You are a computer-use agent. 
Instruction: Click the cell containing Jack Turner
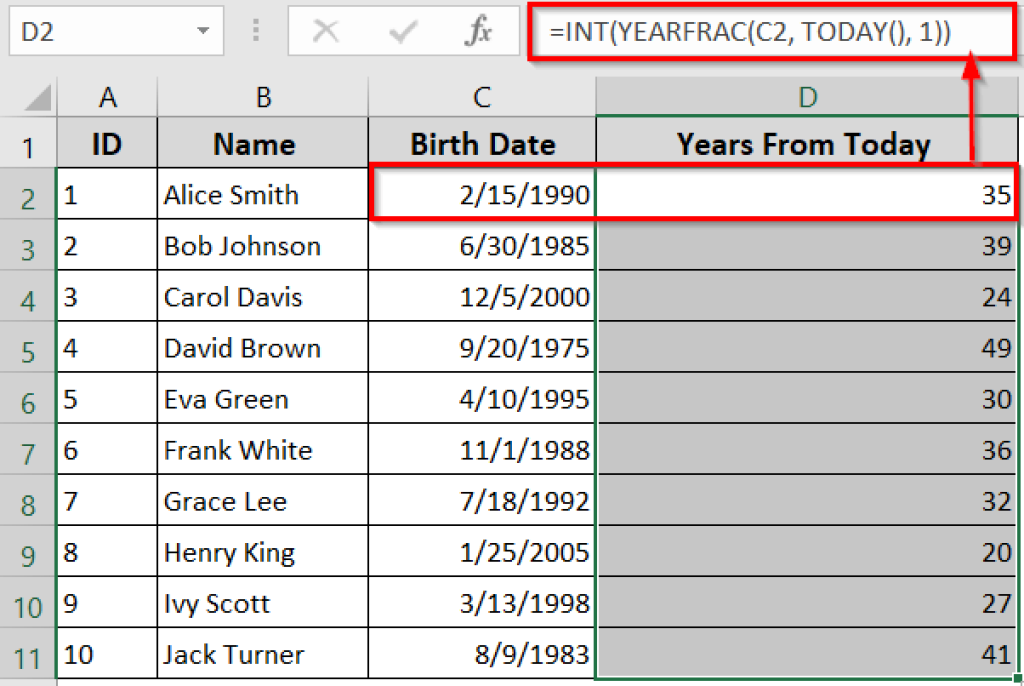262,656
